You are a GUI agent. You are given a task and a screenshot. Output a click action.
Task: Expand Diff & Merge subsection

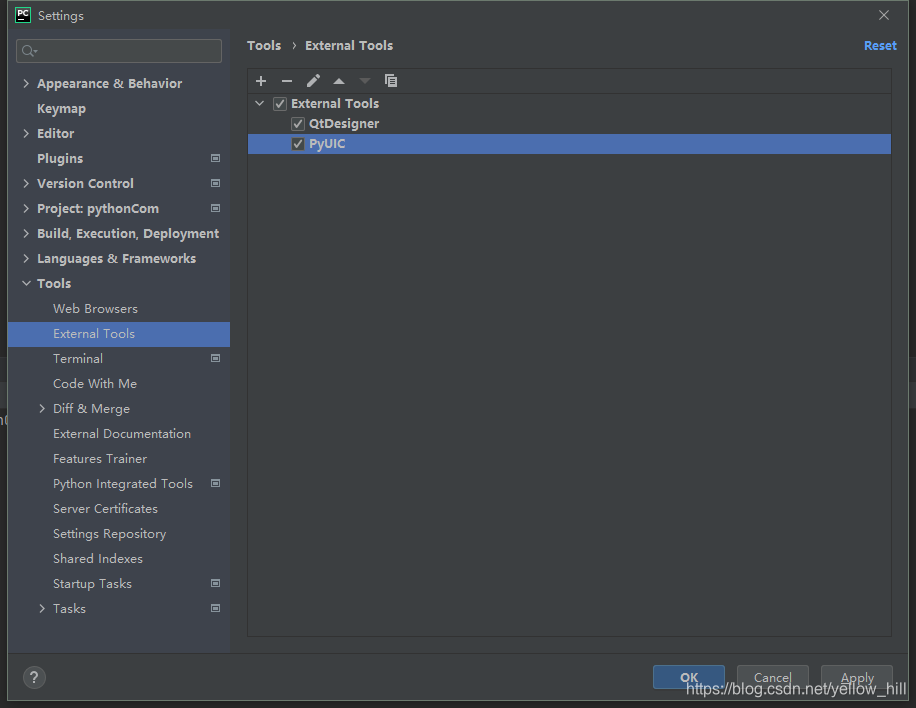(41, 409)
